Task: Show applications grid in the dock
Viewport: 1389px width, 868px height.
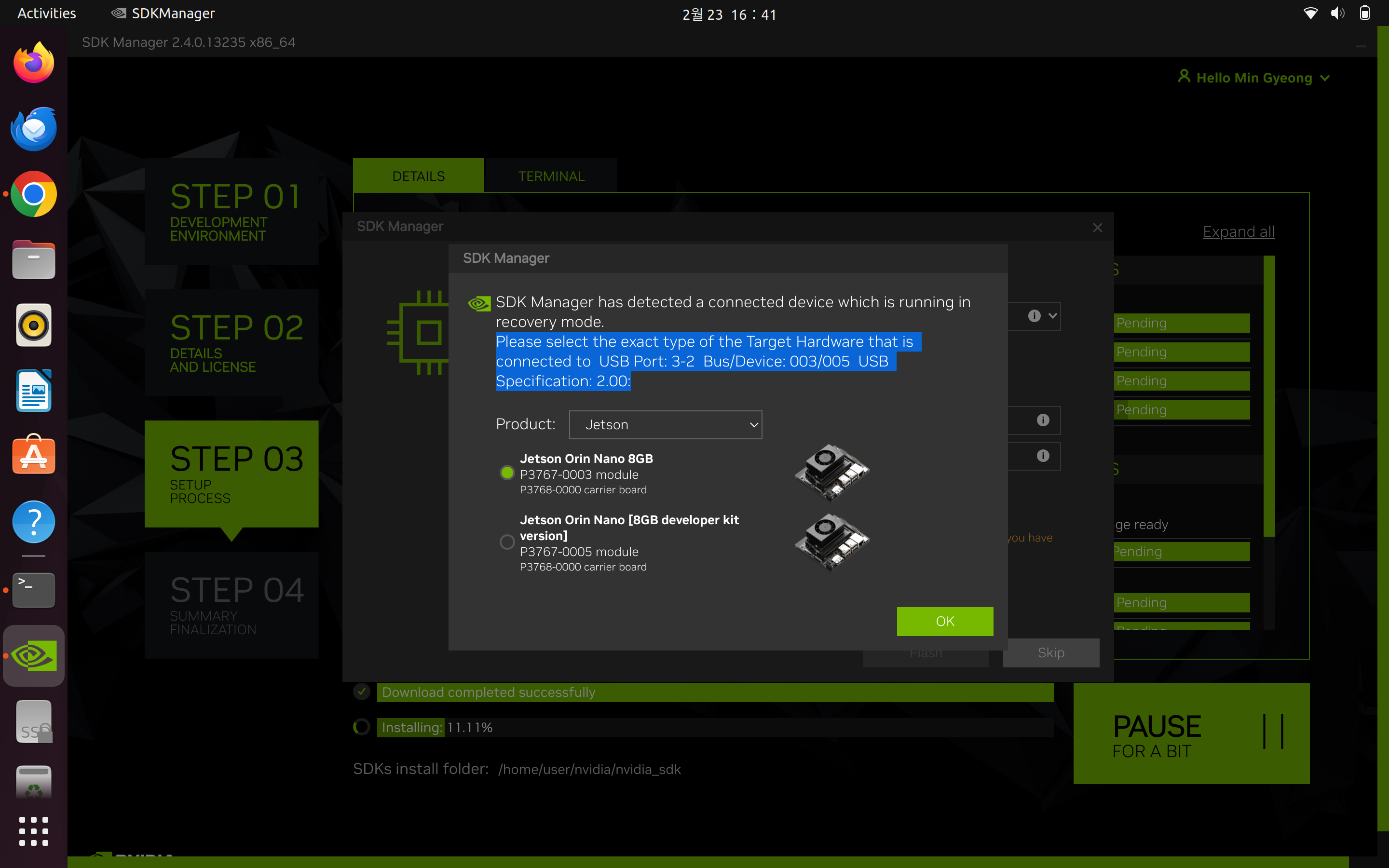Action: coord(34,831)
